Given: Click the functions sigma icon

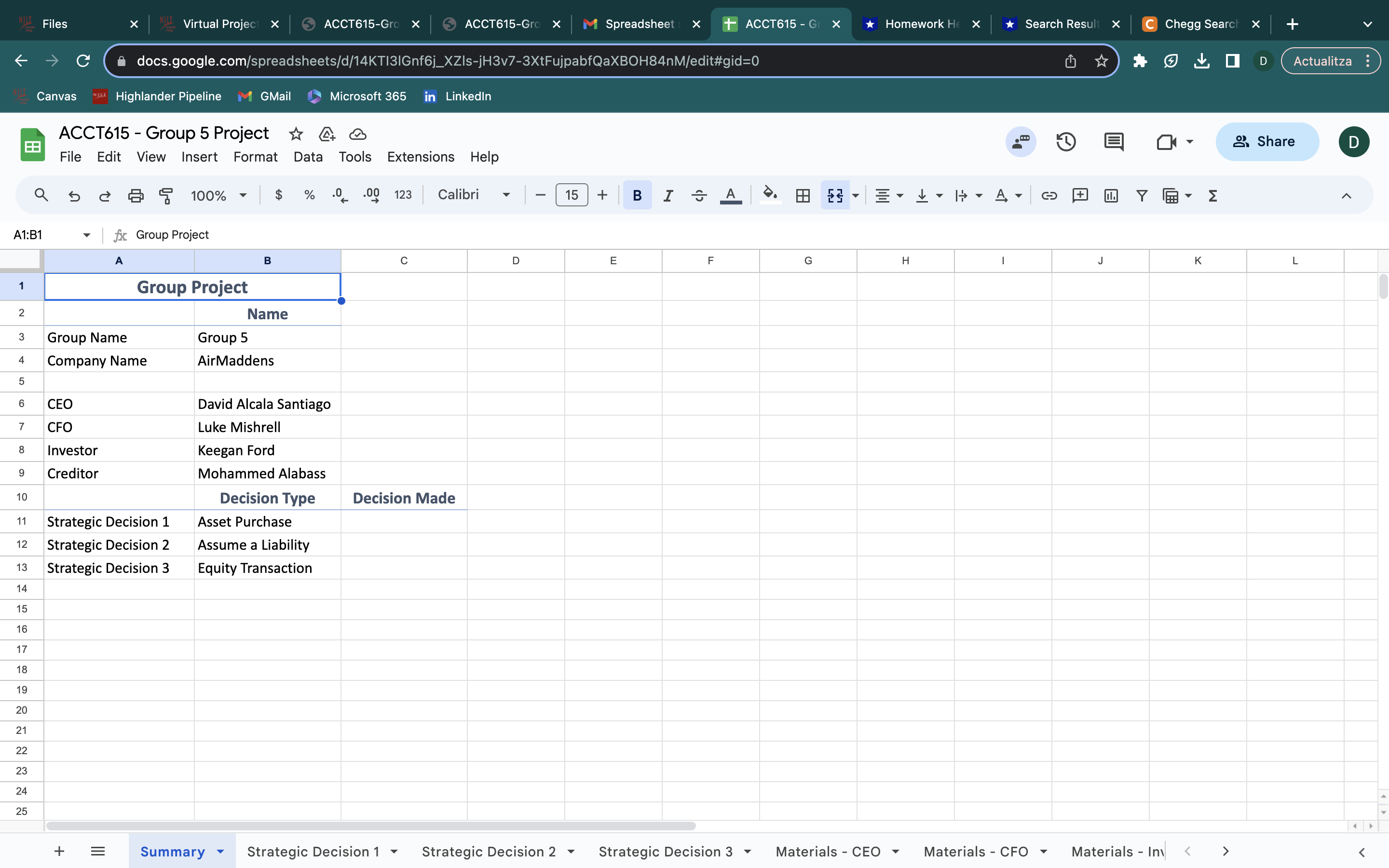Looking at the screenshot, I should (x=1213, y=196).
